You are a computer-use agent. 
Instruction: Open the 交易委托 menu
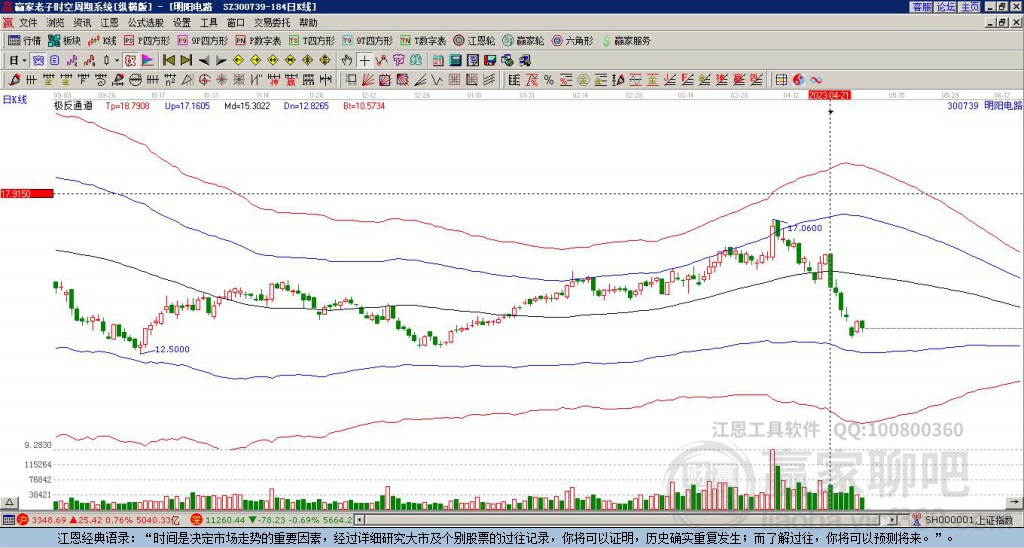272,23
